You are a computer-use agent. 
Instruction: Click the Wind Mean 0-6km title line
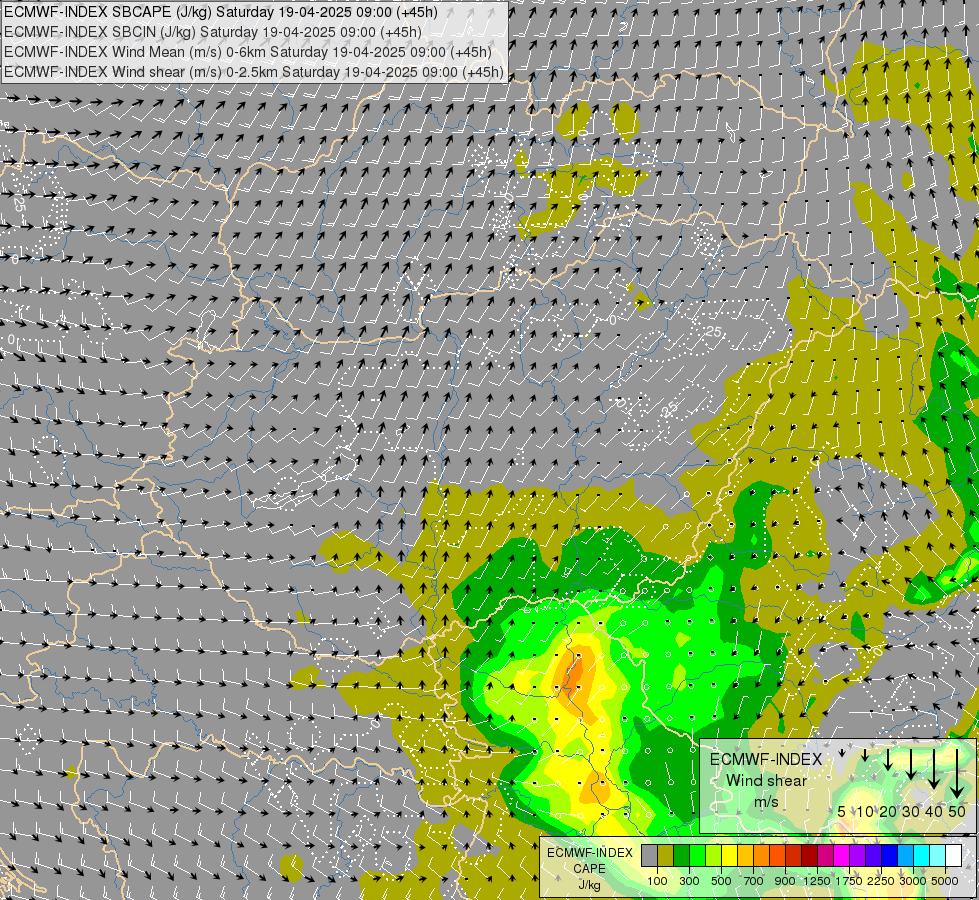tap(247, 52)
